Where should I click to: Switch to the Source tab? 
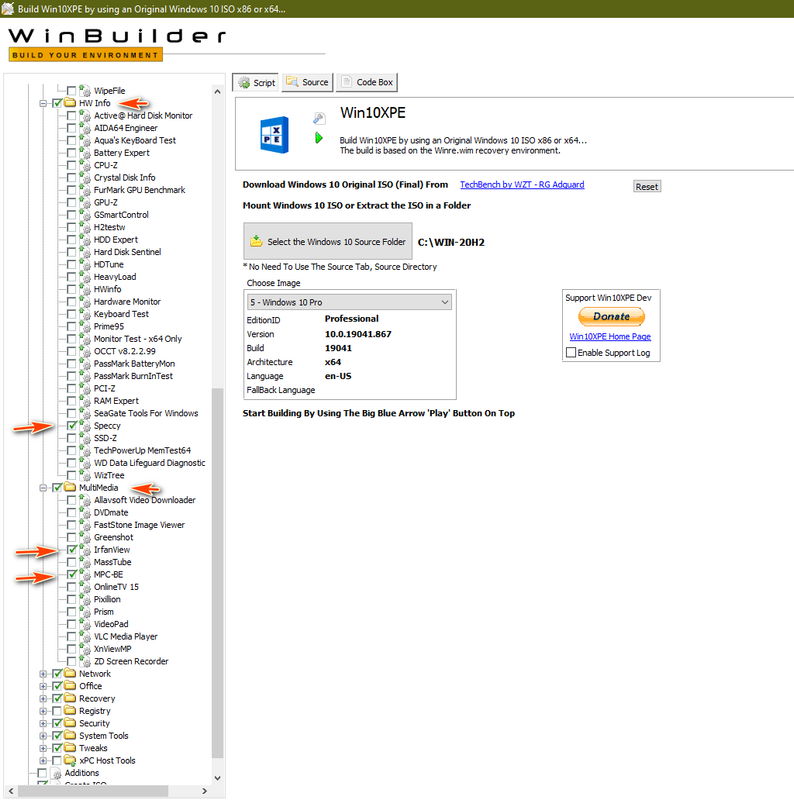coord(308,82)
